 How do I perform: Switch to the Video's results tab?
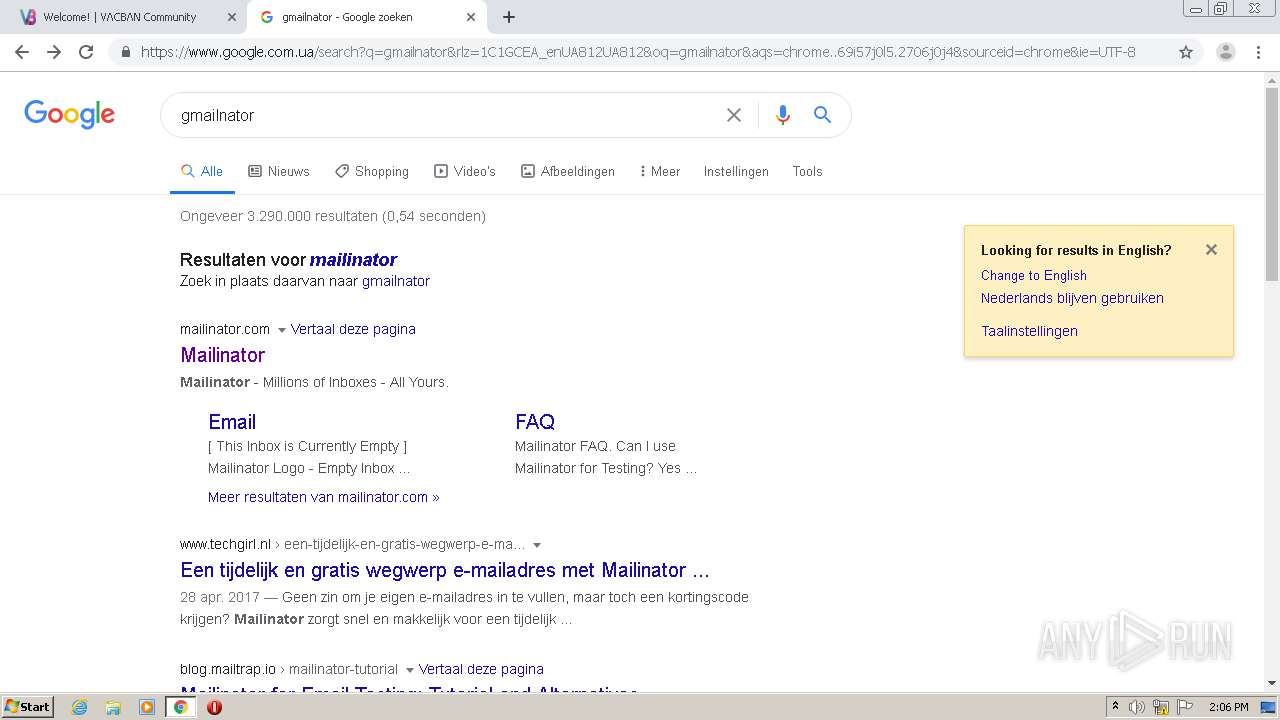point(465,171)
